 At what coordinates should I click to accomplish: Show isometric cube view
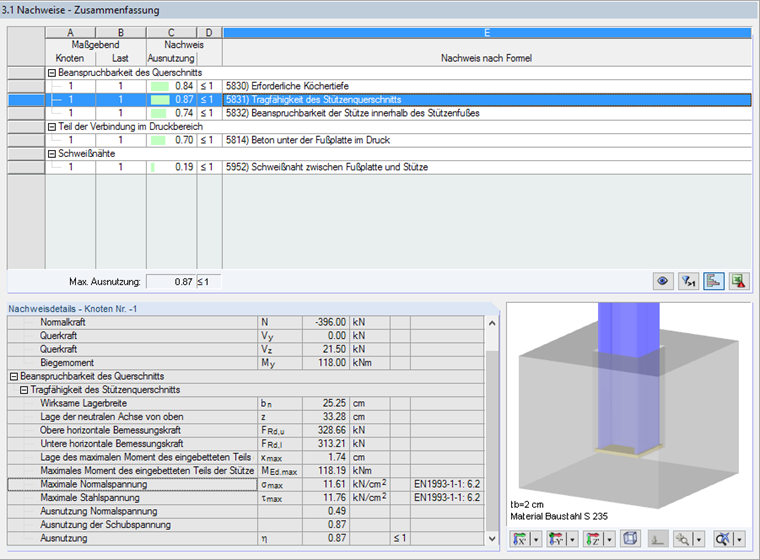pyautogui.click(x=630, y=539)
